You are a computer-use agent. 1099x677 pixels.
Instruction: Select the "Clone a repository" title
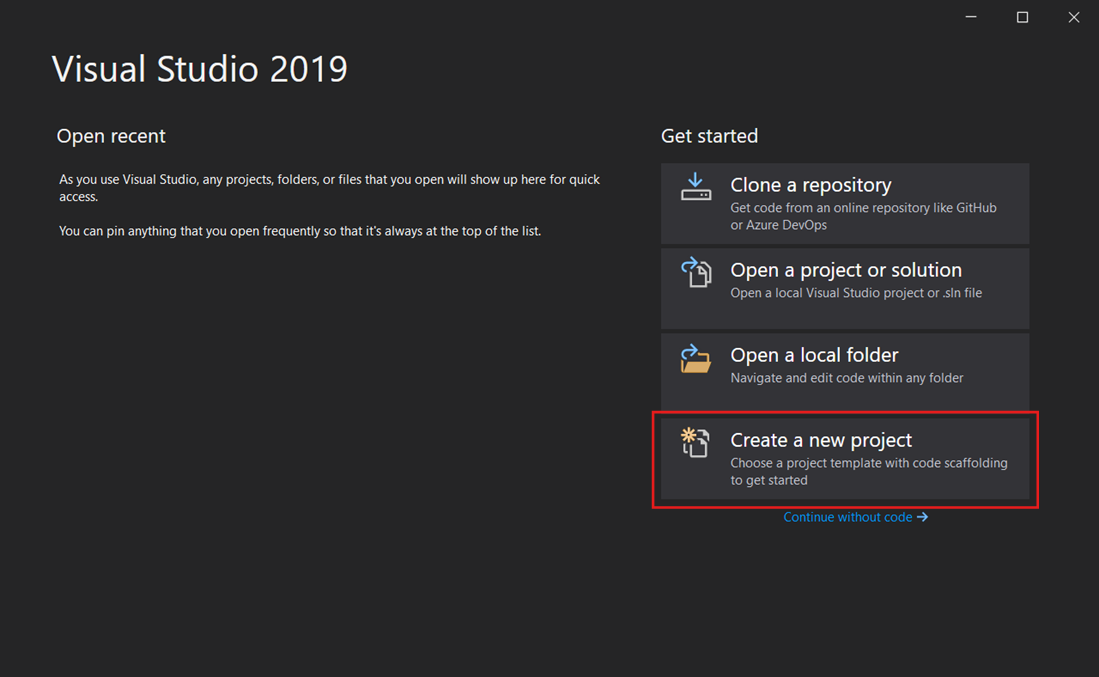(810, 185)
